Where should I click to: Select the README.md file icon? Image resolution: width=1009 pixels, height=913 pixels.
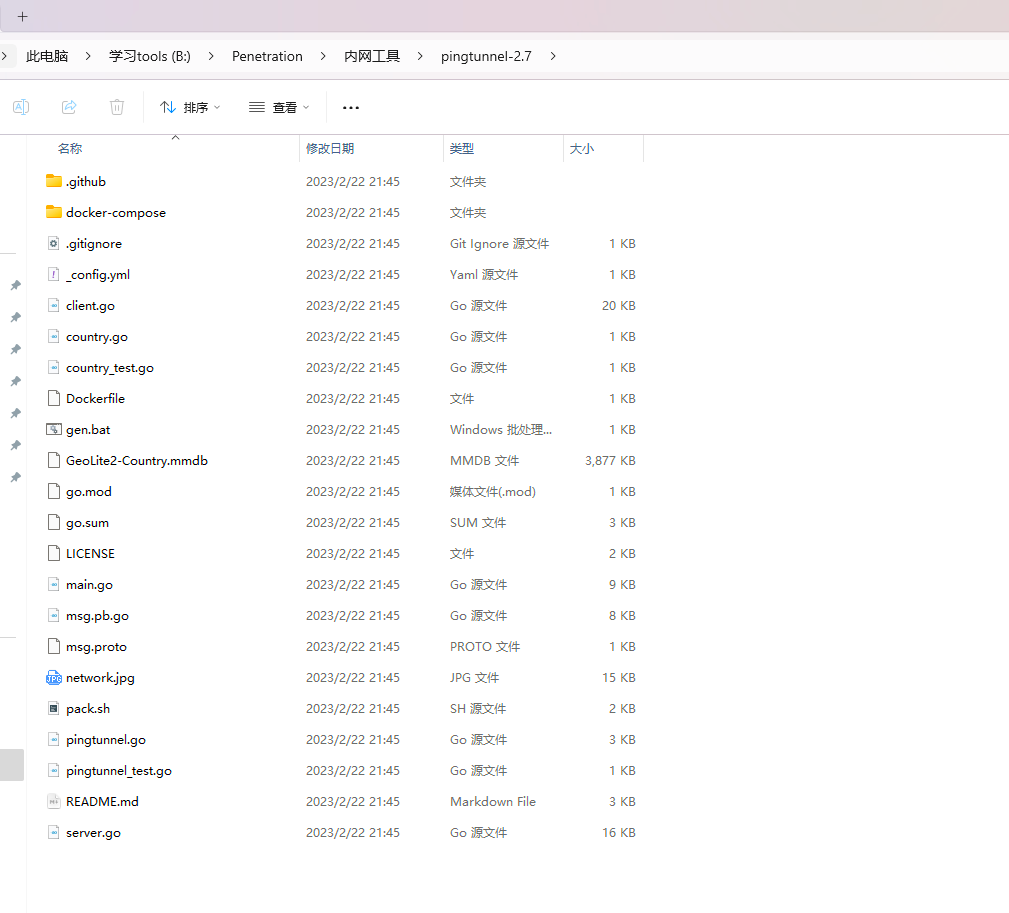54,802
